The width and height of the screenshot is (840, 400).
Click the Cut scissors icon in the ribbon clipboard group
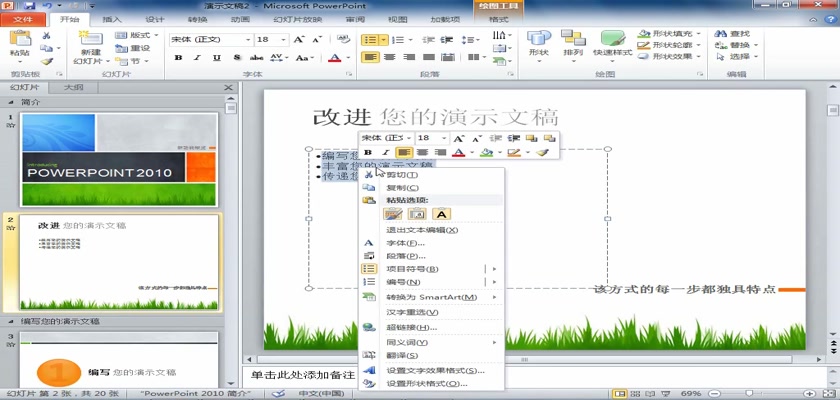(47, 36)
